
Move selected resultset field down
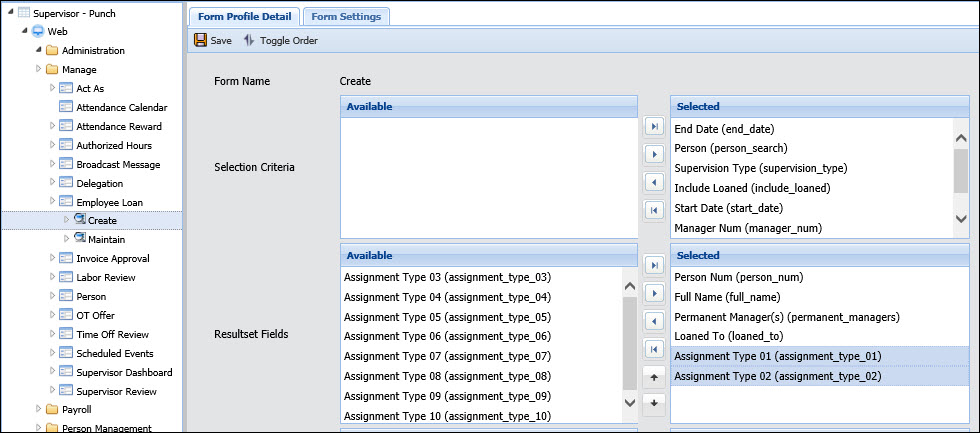pyautogui.click(x=654, y=403)
